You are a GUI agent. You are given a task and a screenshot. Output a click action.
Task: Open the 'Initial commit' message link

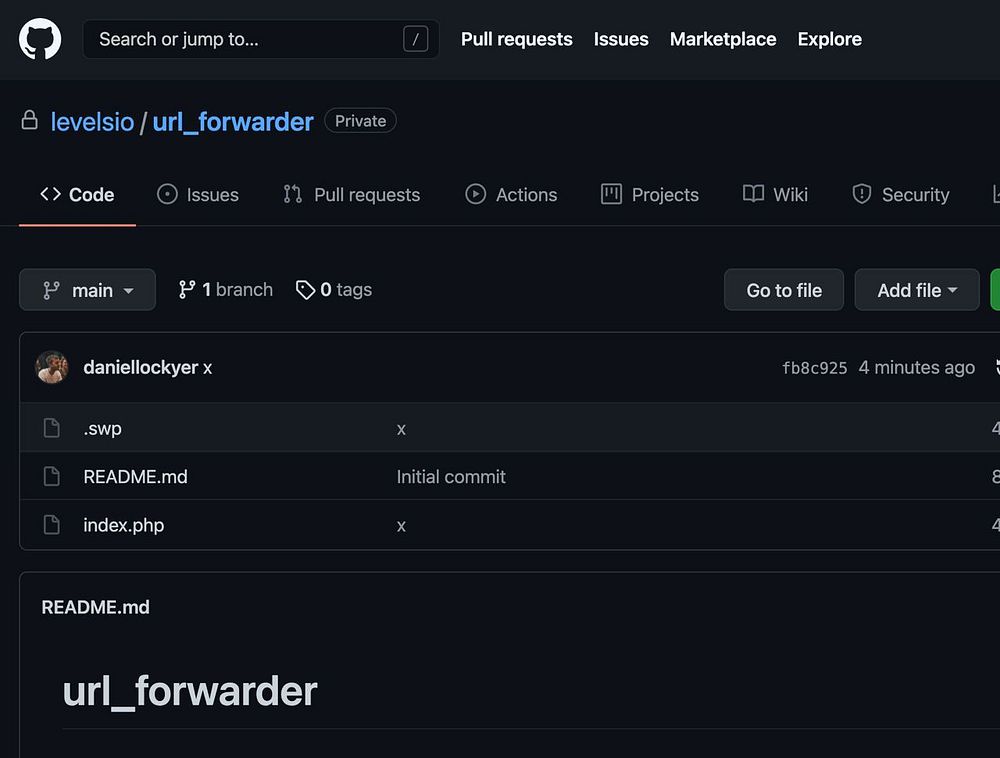(451, 477)
